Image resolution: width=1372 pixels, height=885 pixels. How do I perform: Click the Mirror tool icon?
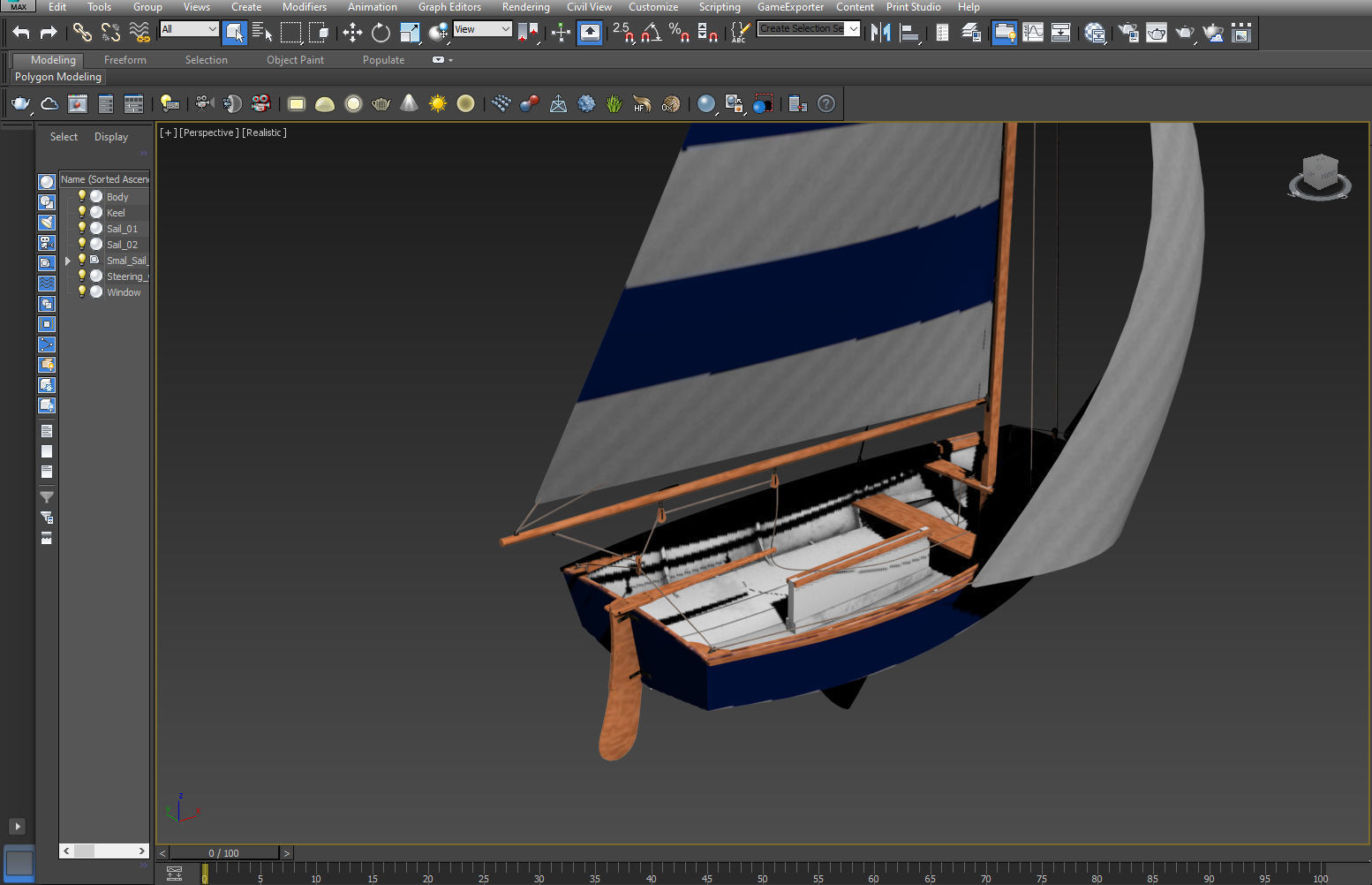[880, 33]
